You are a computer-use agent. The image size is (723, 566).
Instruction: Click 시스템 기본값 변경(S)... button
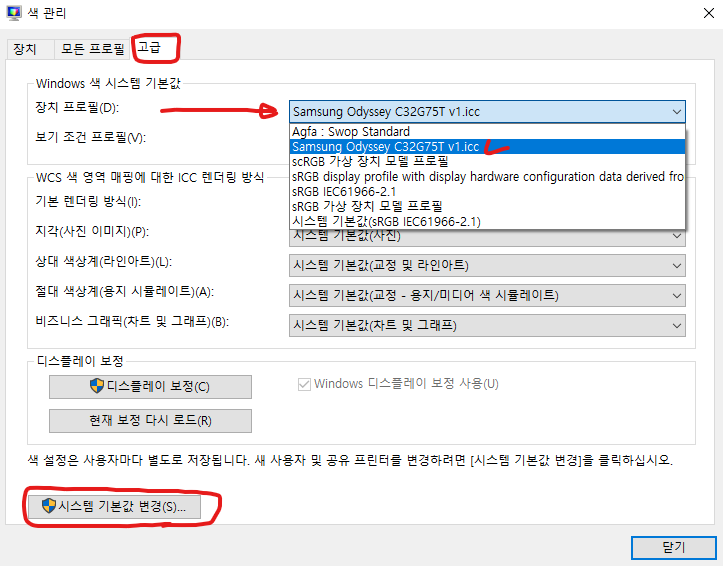(114, 507)
